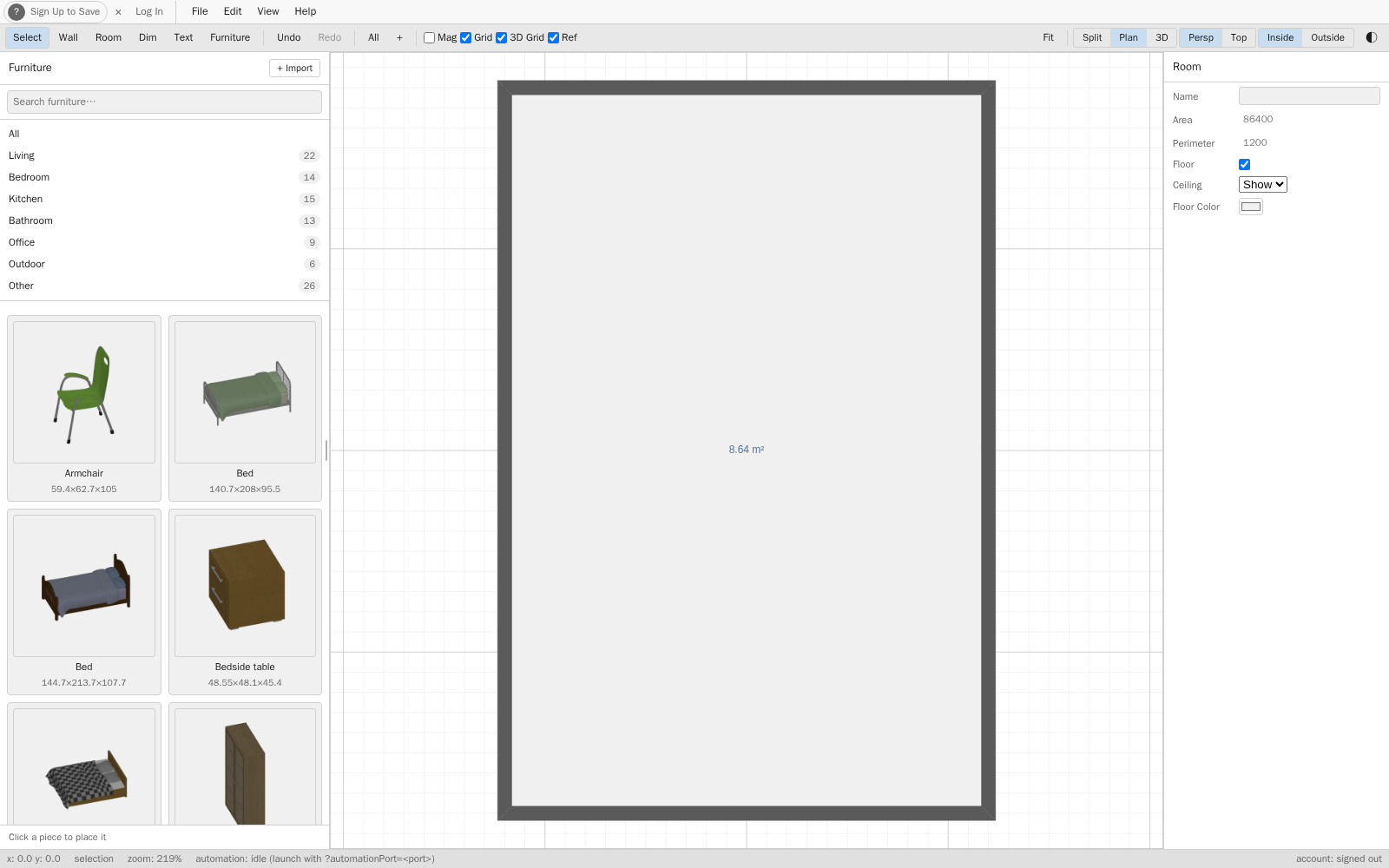Uncheck the Floor checkbox in Room panel
The height and width of the screenshot is (868, 1389).
pyautogui.click(x=1244, y=165)
